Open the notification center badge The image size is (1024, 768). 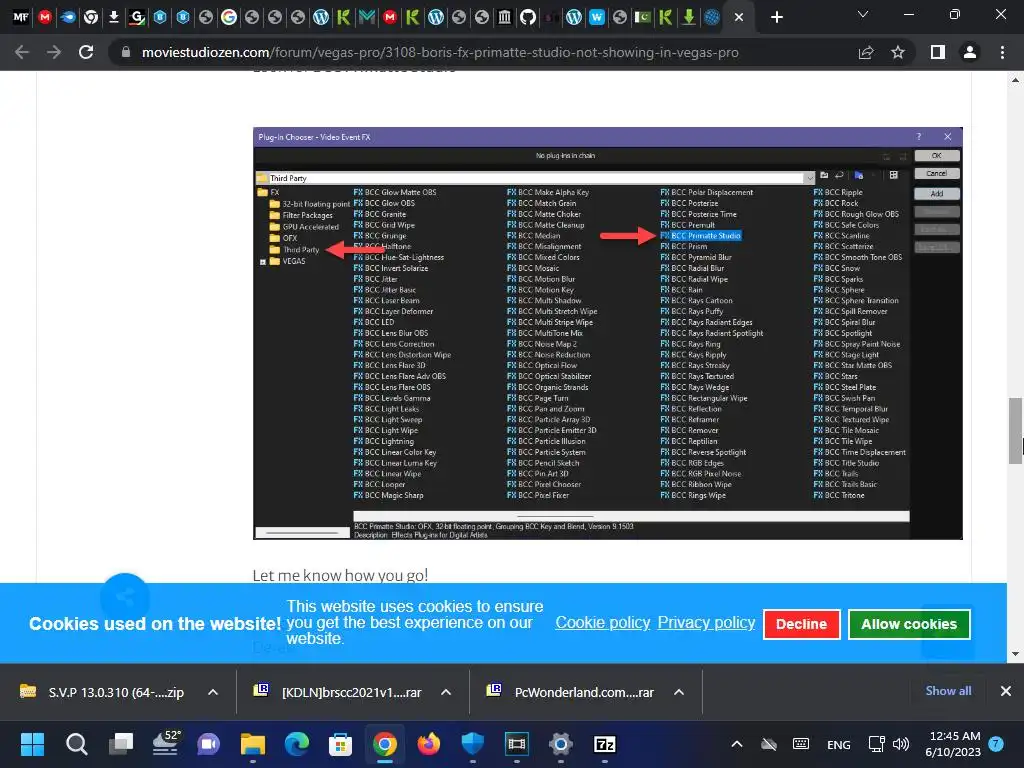pyautogui.click(x=996, y=744)
